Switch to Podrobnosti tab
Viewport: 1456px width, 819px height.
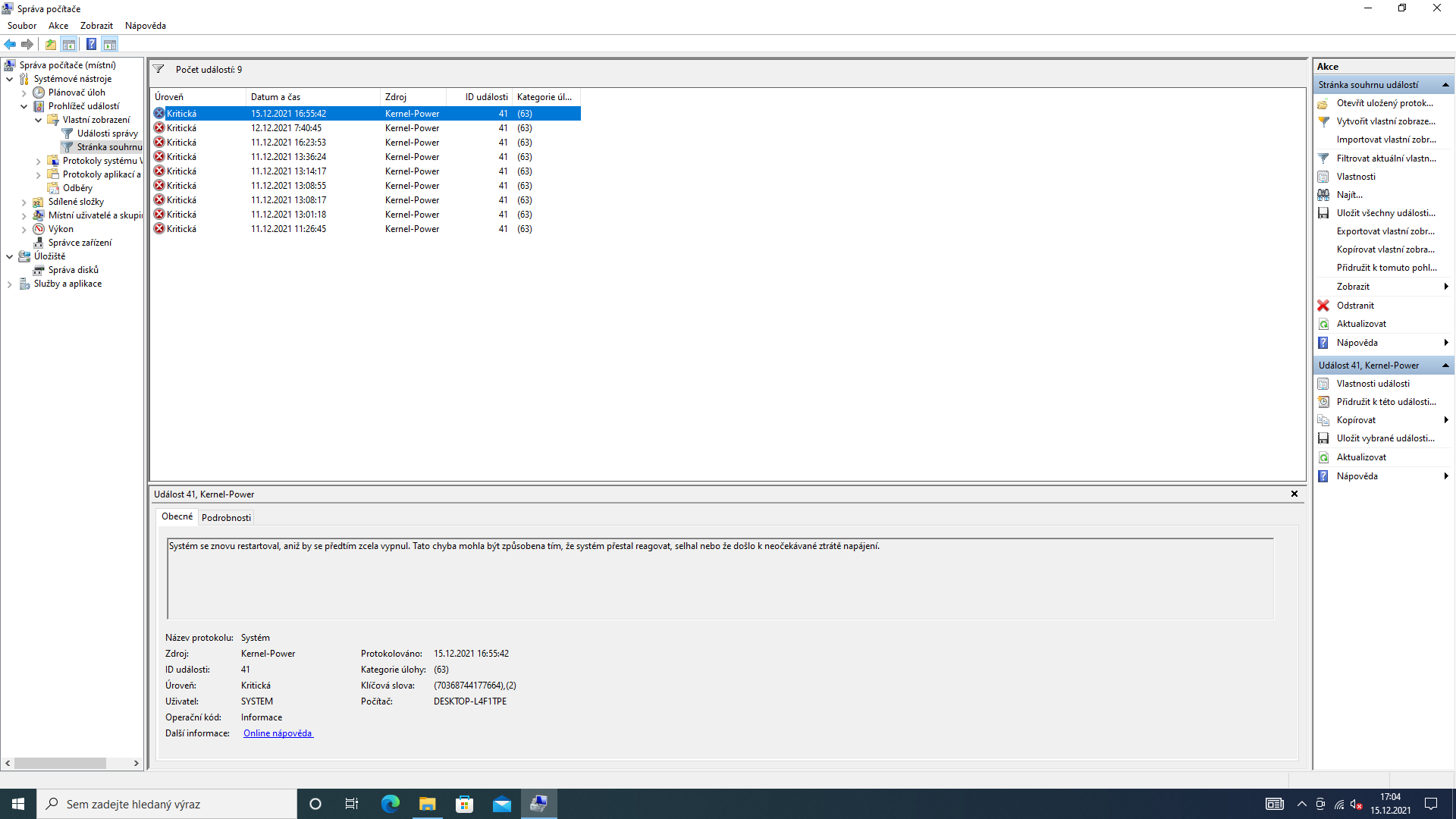point(226,517)
